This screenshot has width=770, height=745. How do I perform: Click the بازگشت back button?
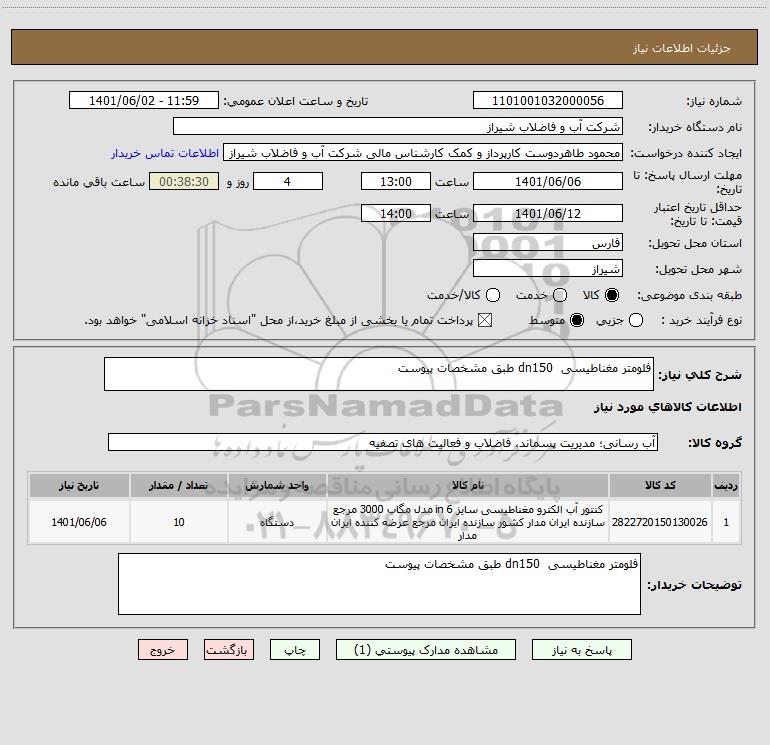(229, 650)
